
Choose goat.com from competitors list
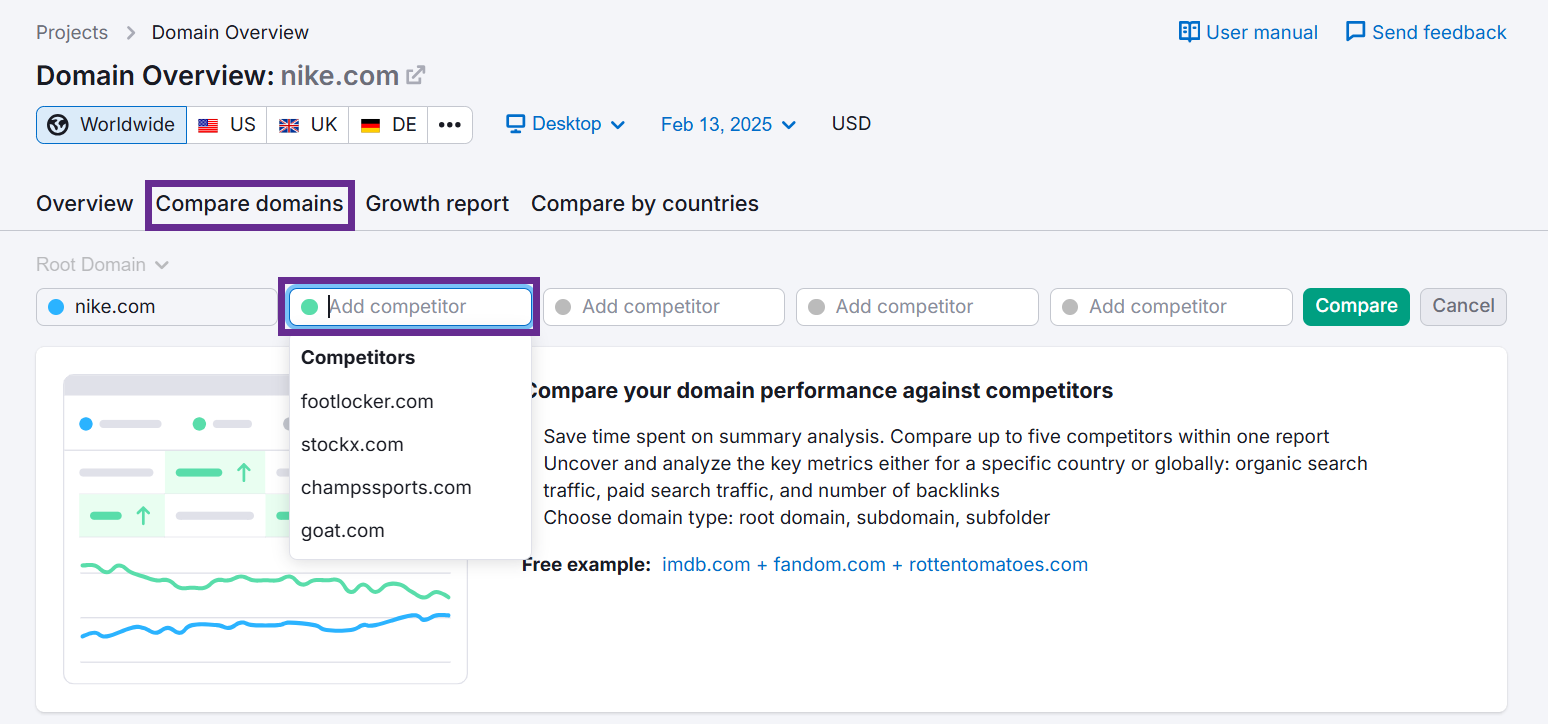click(410, 531)
